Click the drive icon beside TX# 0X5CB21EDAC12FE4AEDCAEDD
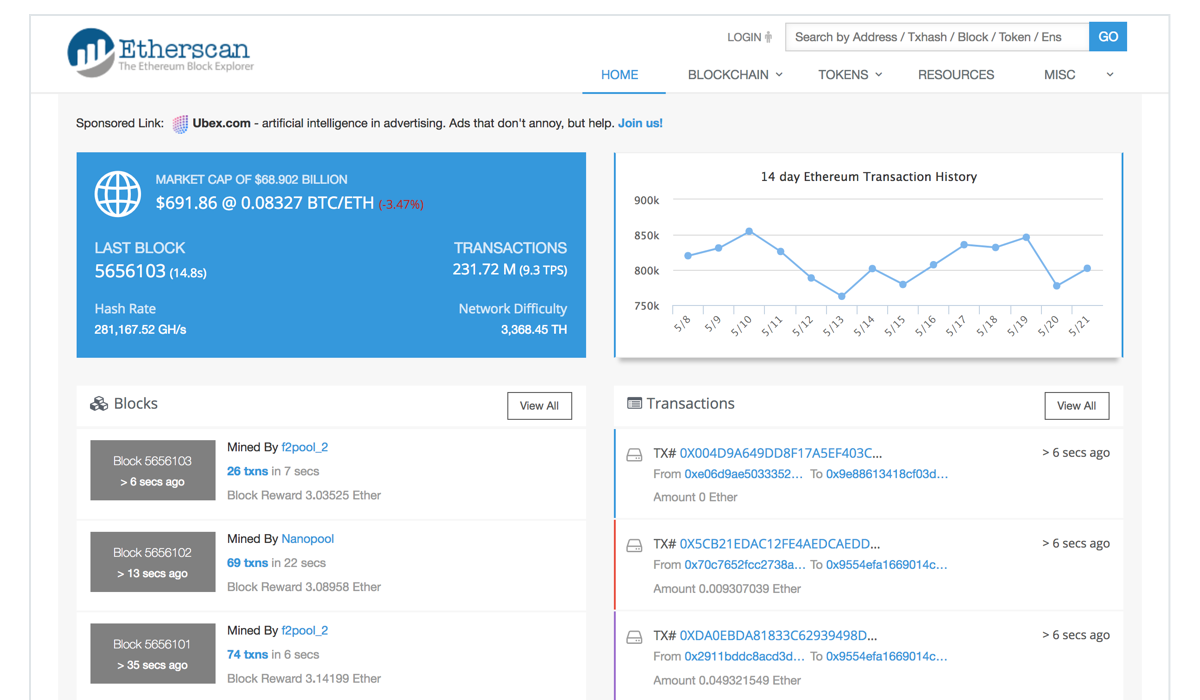This screenshot has height=700, width=1200. click(634, 546)
